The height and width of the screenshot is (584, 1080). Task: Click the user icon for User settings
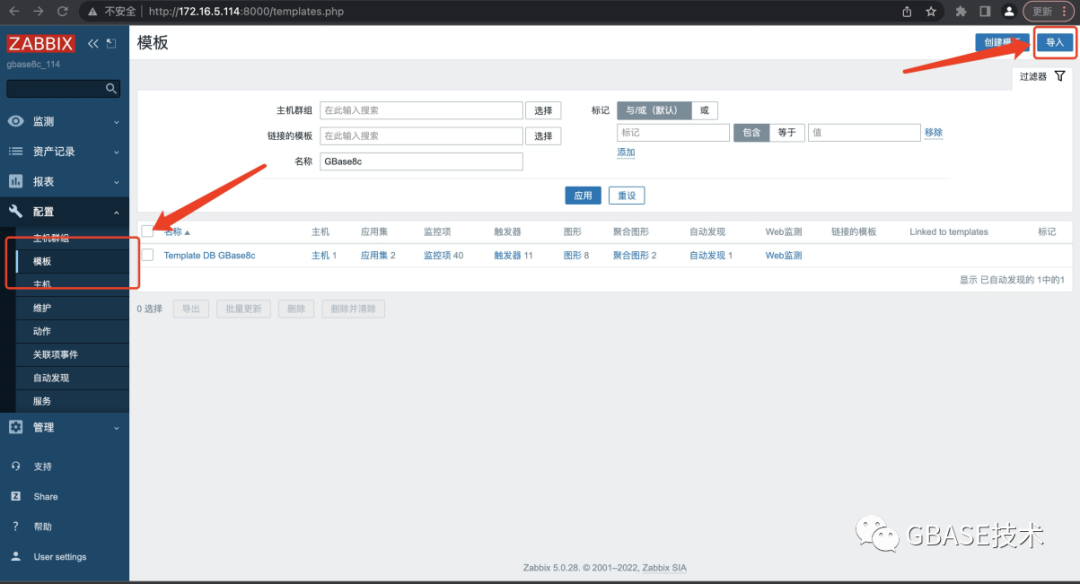click(x=16, y=556)
